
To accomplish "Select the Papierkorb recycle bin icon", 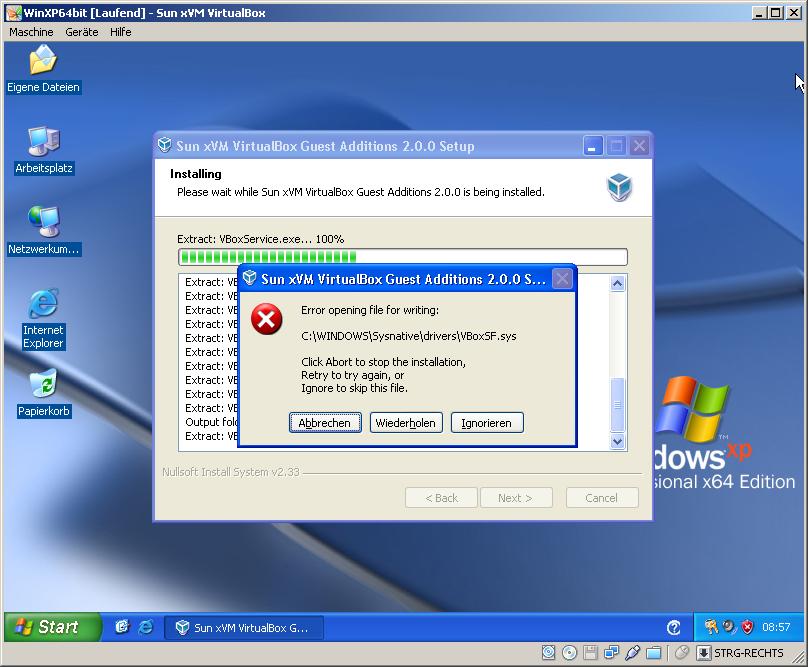I will (x=43, y=393).
